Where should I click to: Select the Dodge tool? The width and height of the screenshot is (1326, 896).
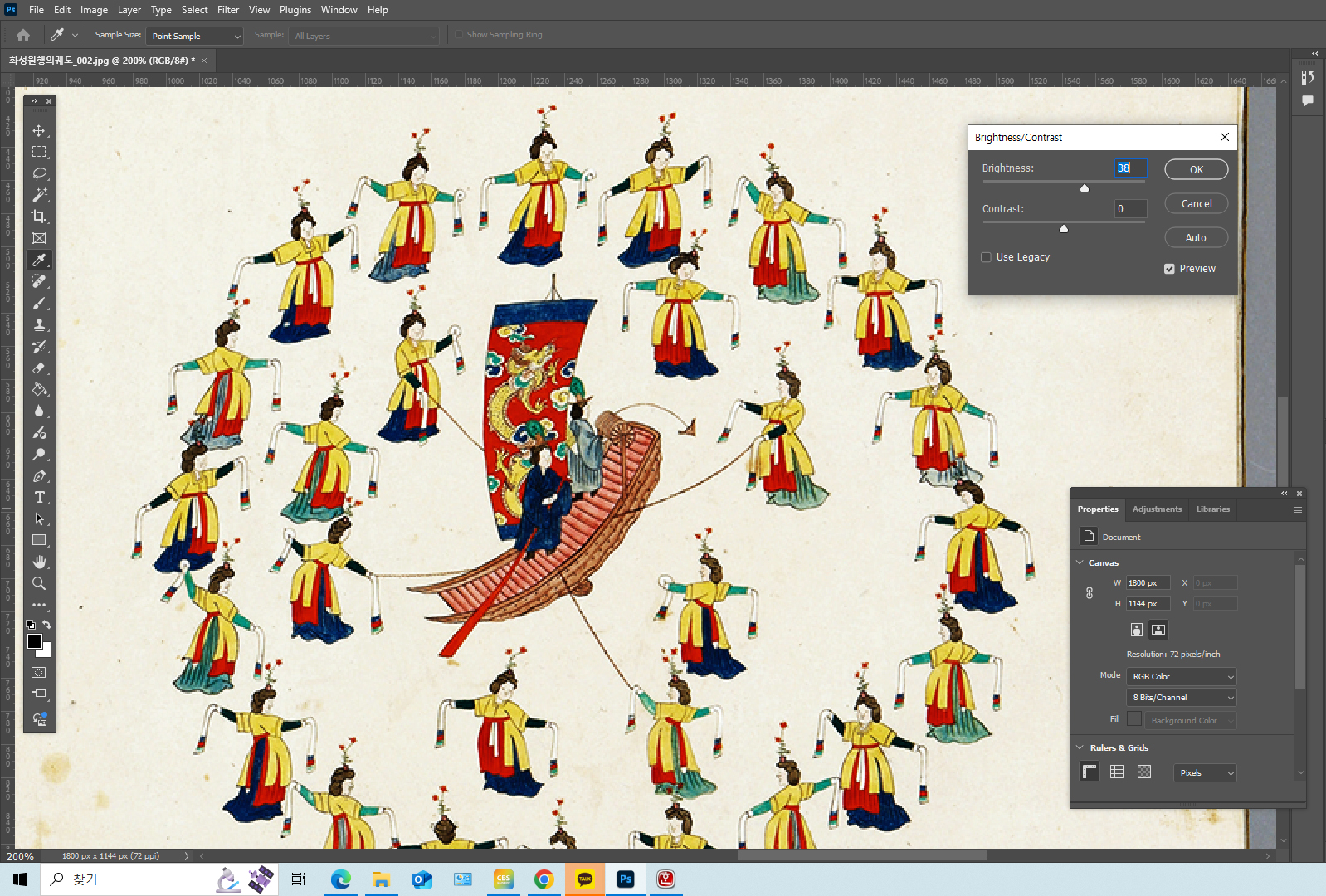coord(39,454)
